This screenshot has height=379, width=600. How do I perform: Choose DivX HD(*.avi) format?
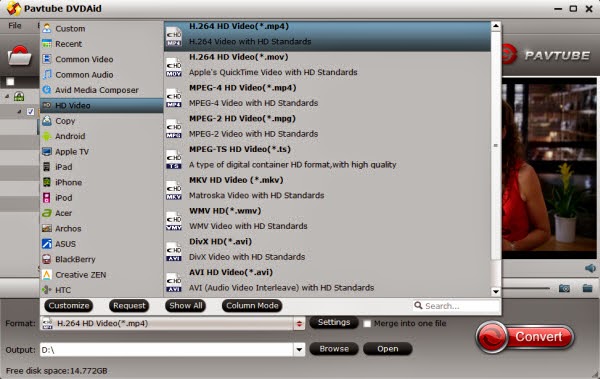tap(327, 252)
